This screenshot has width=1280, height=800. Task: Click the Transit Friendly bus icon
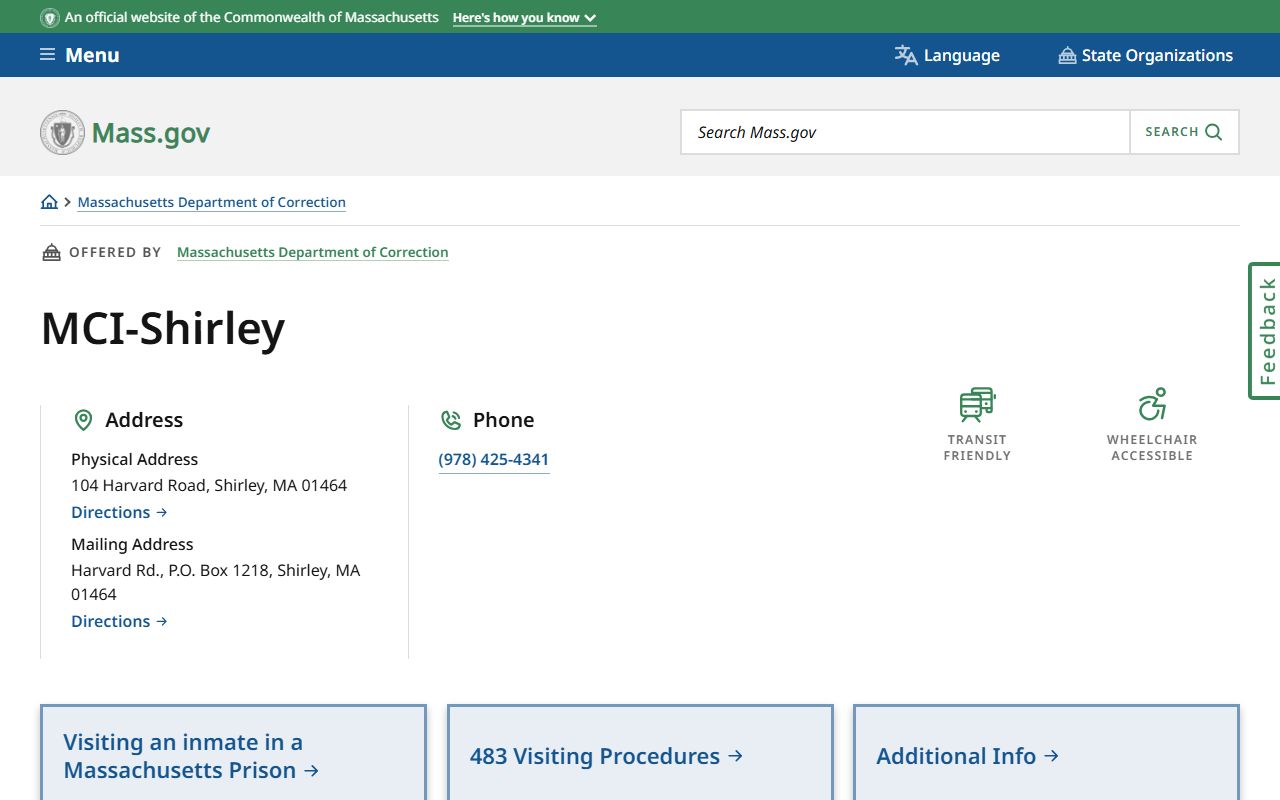point(977,405)
